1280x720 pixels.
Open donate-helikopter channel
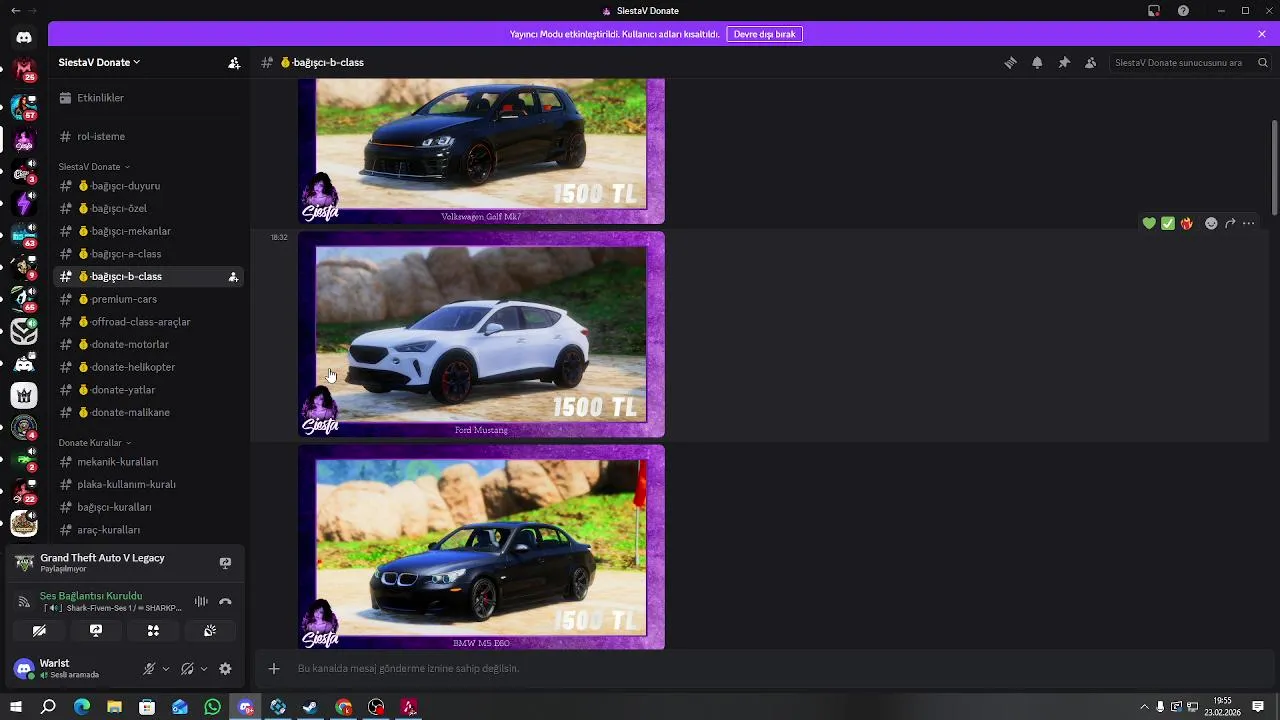coord(149,367)
